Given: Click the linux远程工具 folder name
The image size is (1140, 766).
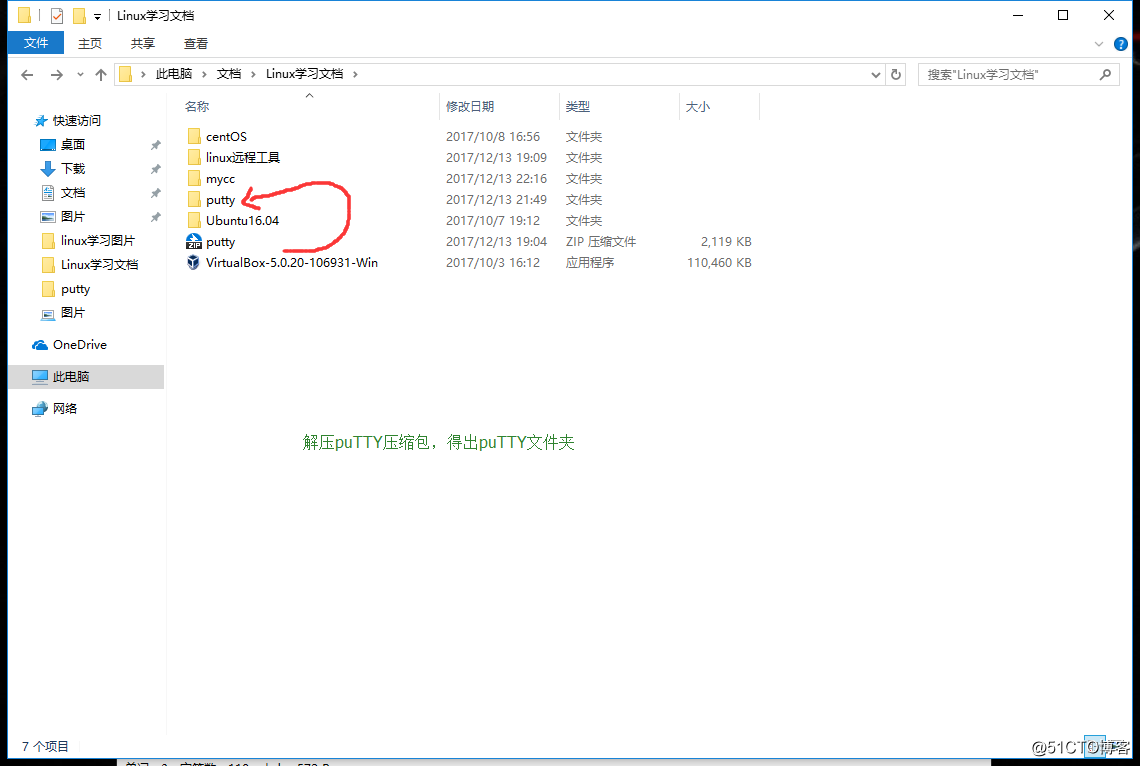Looking at the screenshot, I should tap(243, 158).
